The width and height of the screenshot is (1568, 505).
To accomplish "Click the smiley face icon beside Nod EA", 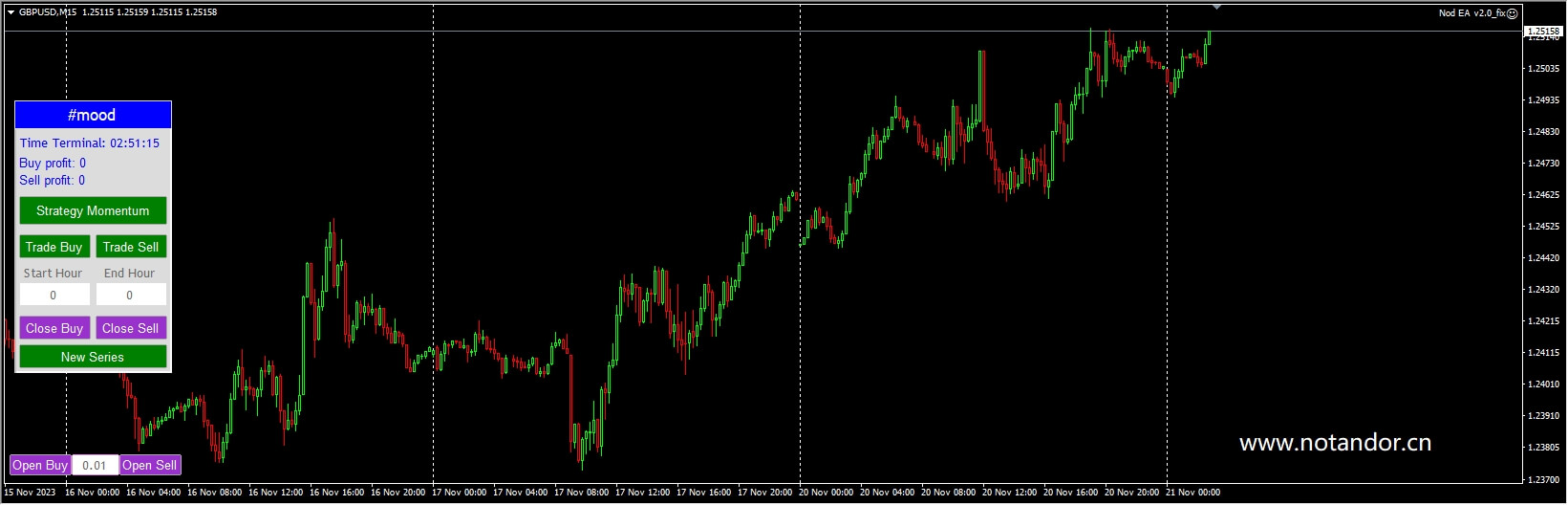I will pos(1513,13).
